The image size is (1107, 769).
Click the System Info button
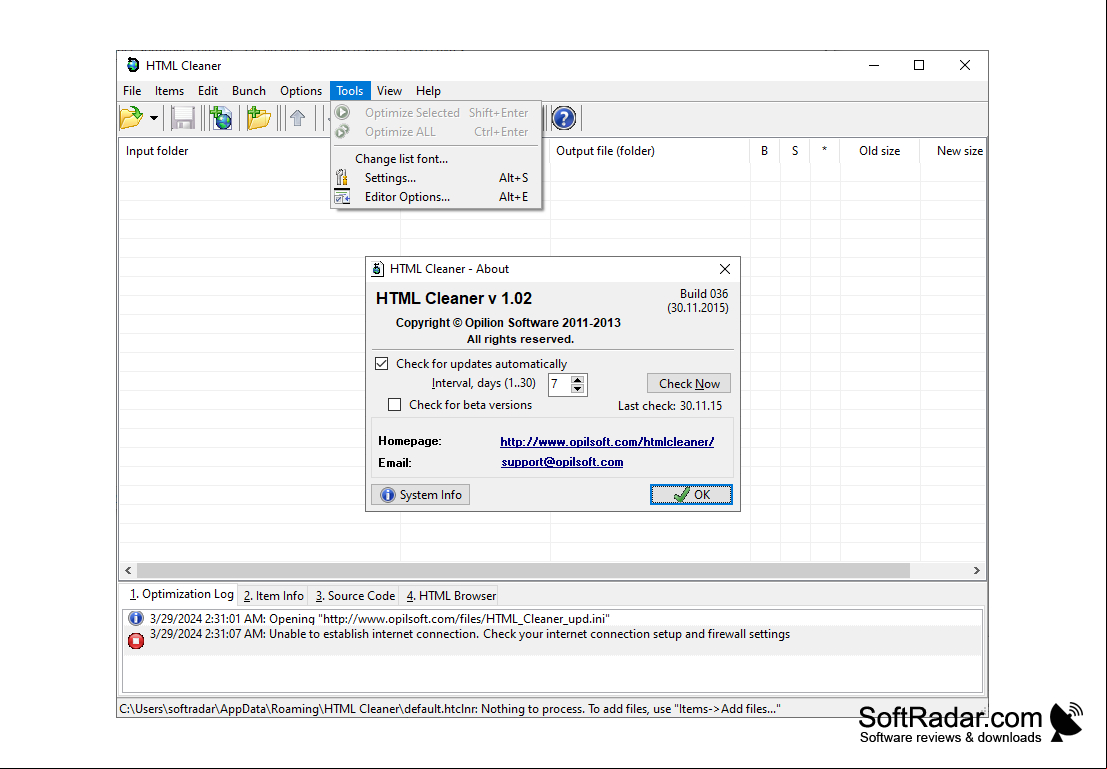(x=421, y=495)
